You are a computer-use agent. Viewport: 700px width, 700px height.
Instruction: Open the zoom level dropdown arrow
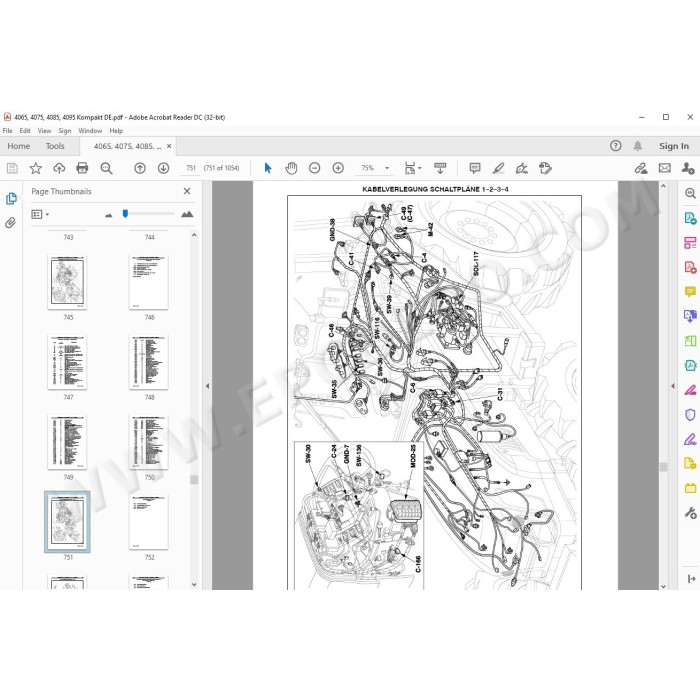pos(387,168)
